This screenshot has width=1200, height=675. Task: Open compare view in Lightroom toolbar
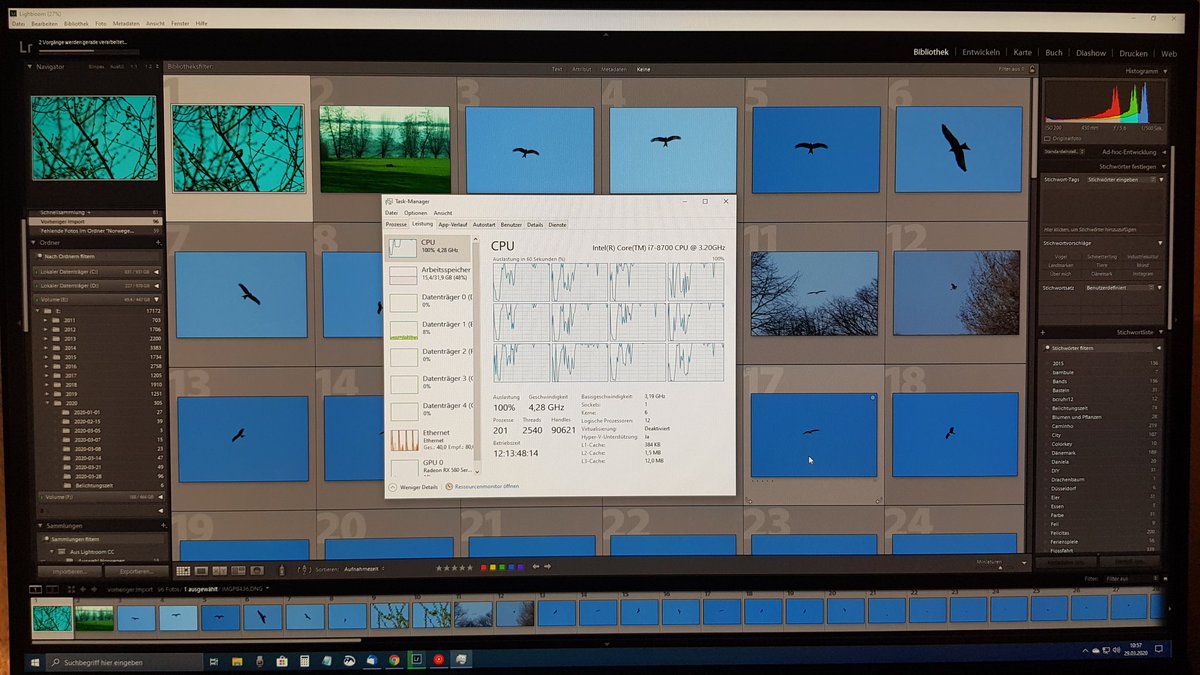pos(219,571)
